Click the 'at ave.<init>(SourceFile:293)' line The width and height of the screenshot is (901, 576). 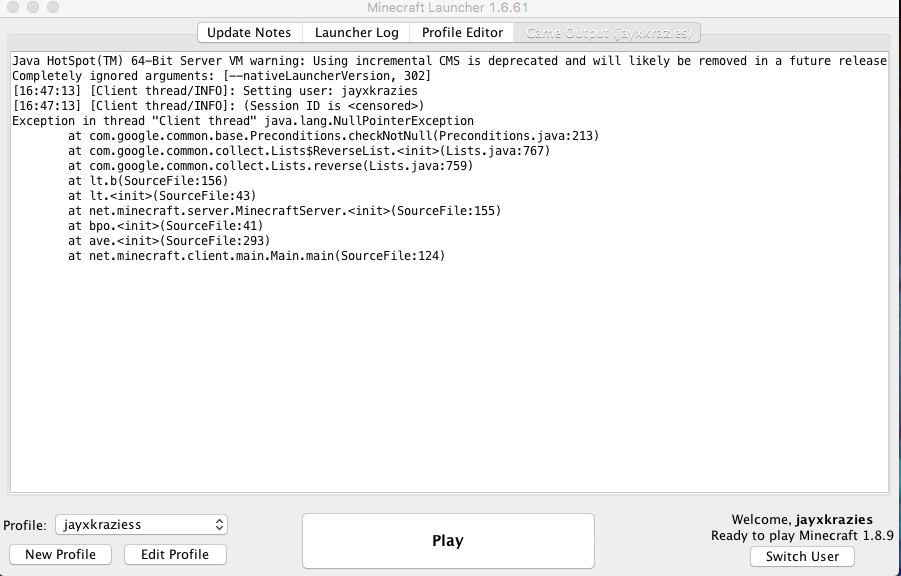(x=169, y=240)
